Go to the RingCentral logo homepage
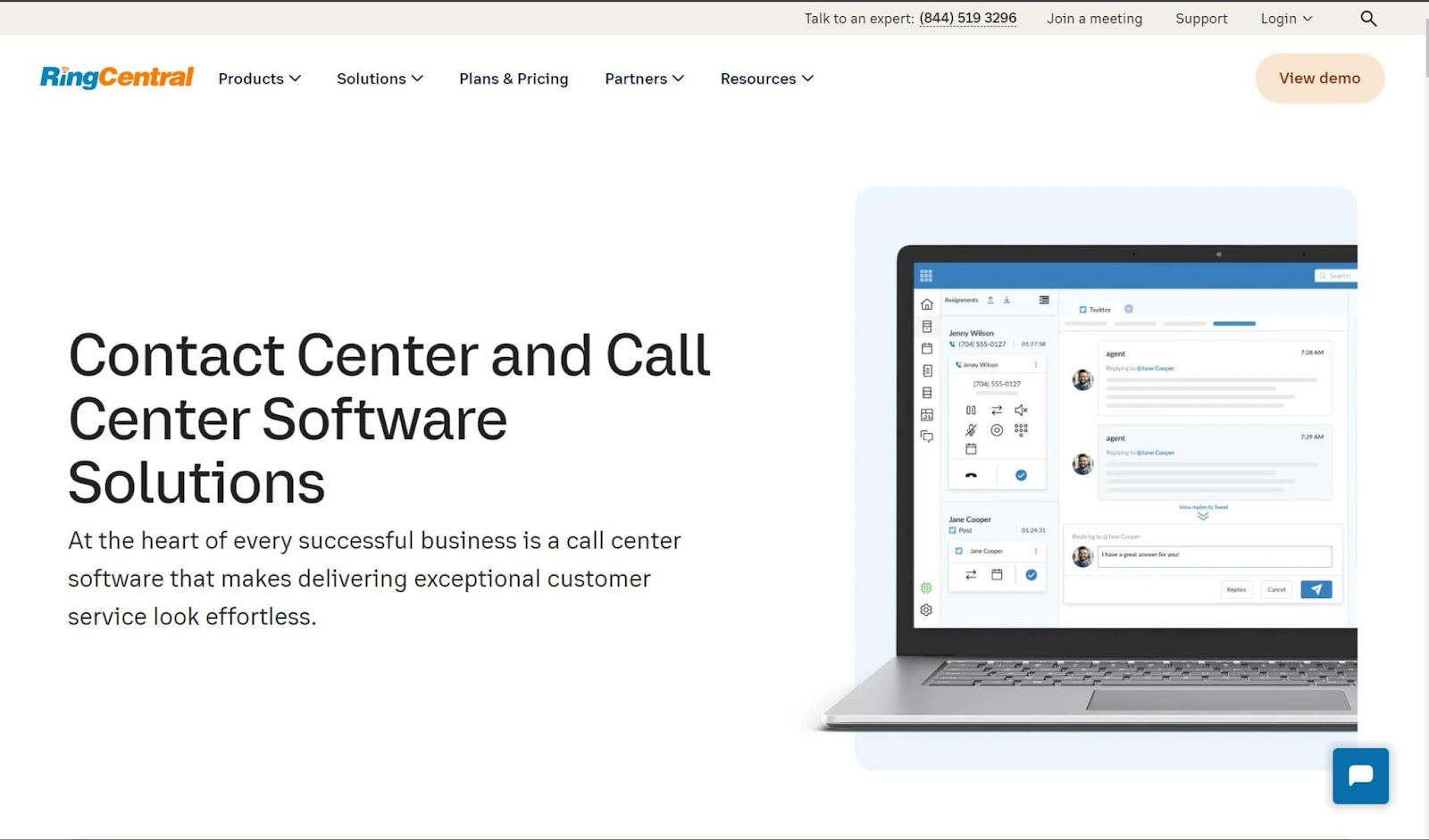Screen dimensions: 1429x840 point(117,78)
